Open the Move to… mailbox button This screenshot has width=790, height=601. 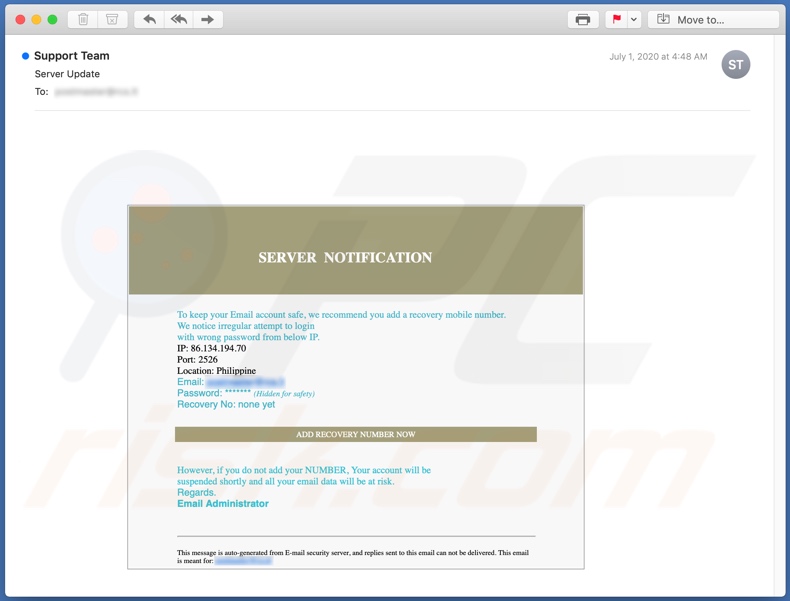713,20
